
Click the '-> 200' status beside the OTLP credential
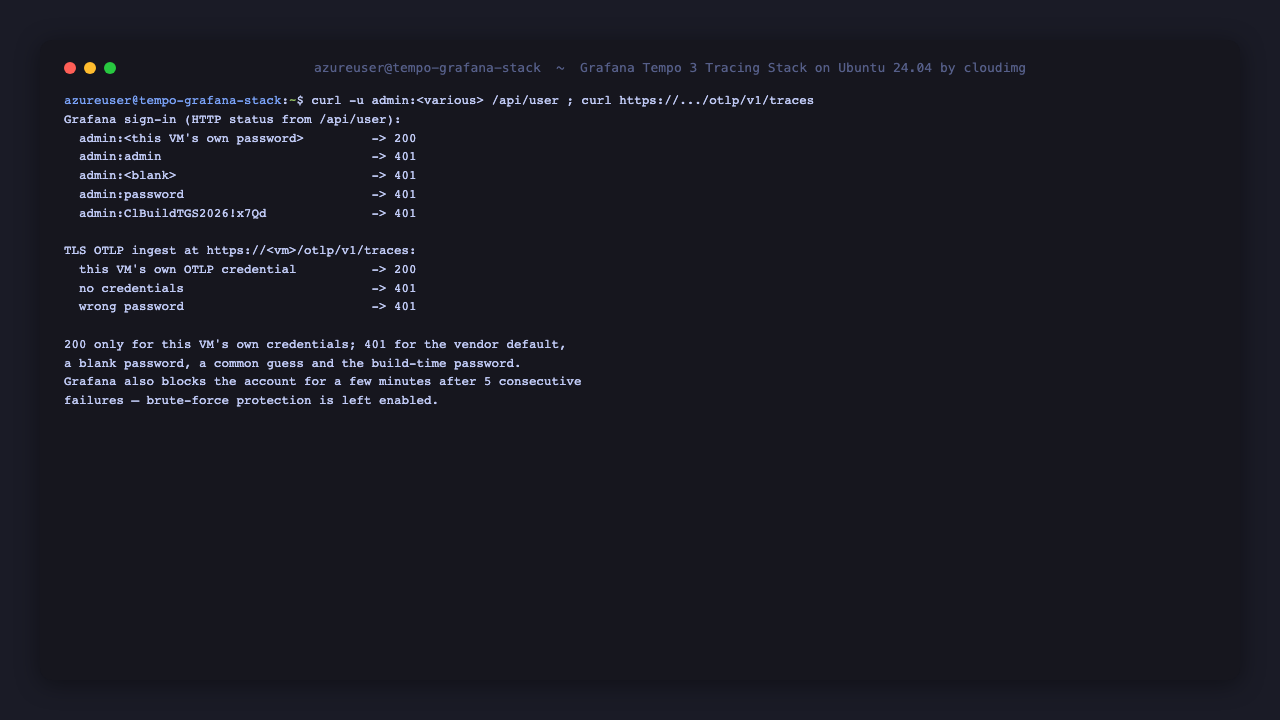[x=394, y=270]
